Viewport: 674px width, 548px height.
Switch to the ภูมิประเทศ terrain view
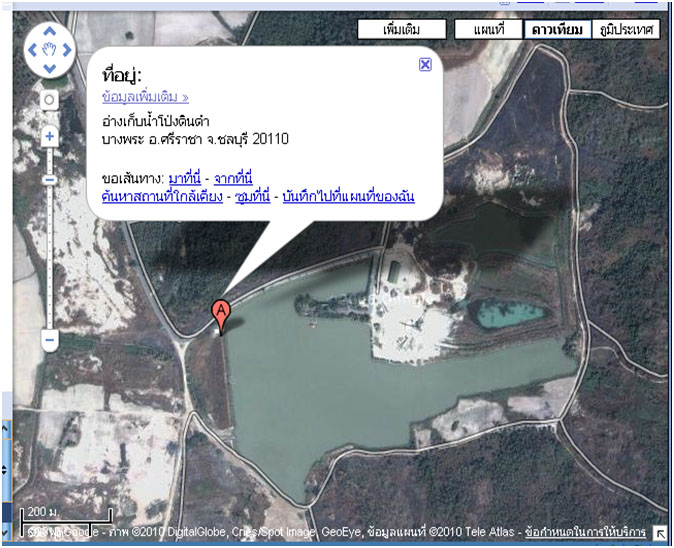(x=626, y=30)
